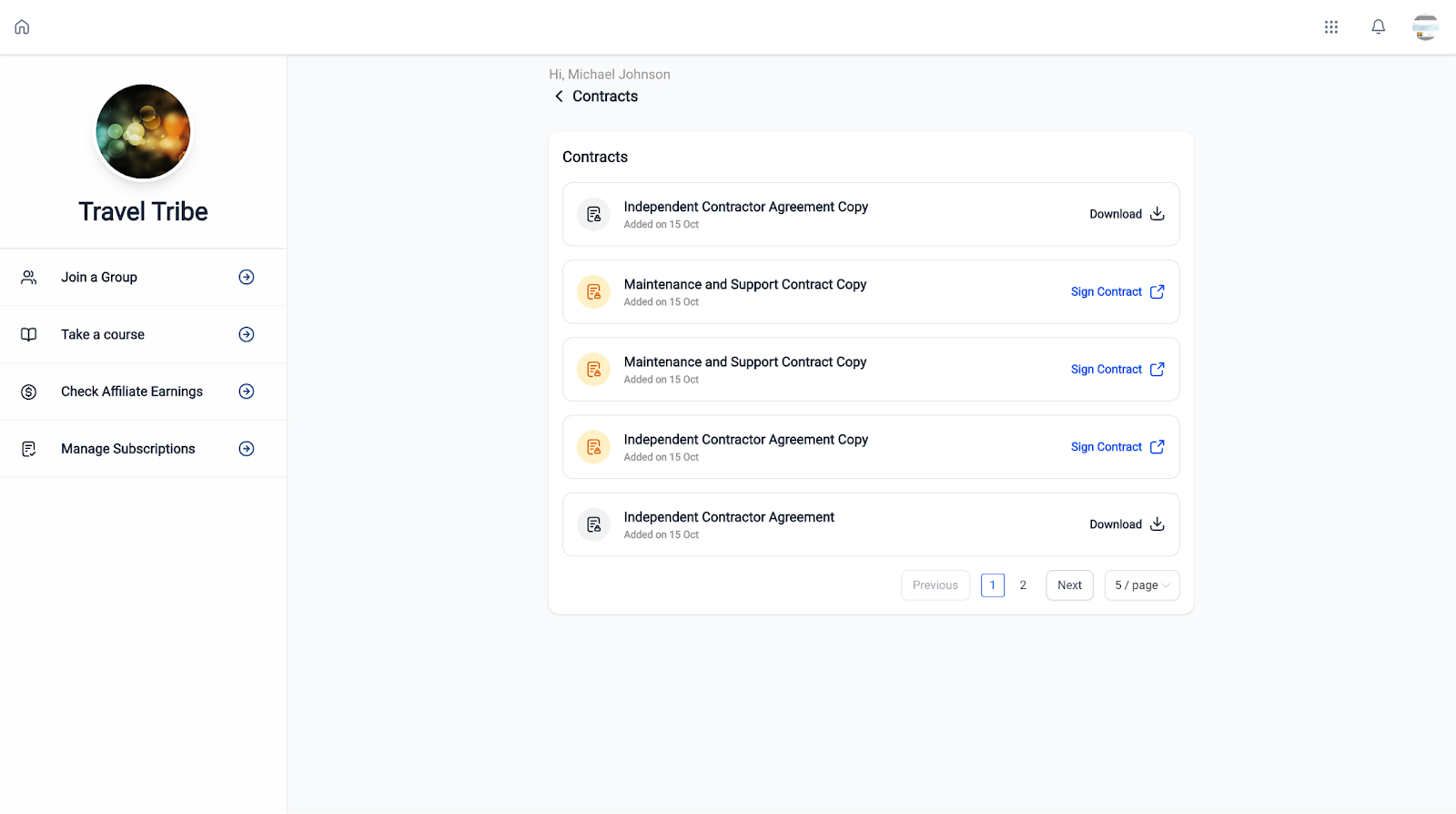Sign Contract for Independent Contractor Agreement Copy
The height and width of the screenshot is (814, 1456).
pyautogui.click(x=1117, y=447)
